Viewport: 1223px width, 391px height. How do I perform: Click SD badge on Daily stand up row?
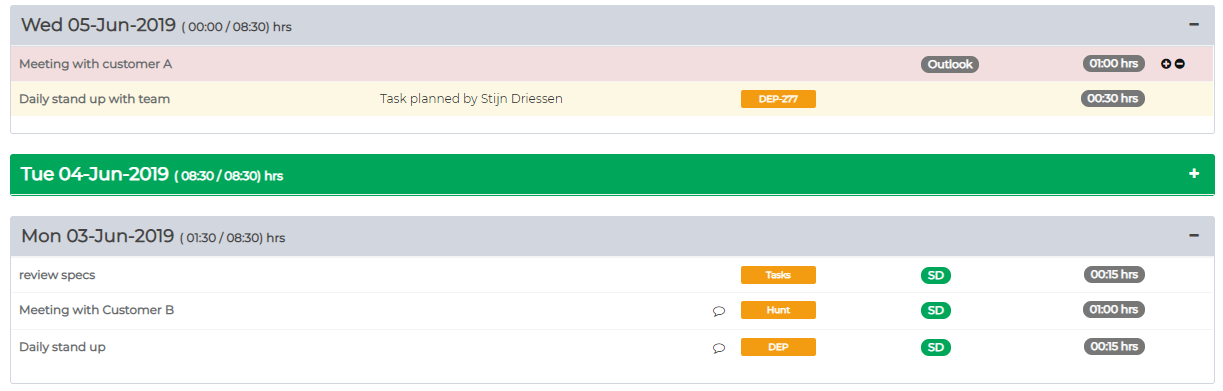[x=936, y=348]
